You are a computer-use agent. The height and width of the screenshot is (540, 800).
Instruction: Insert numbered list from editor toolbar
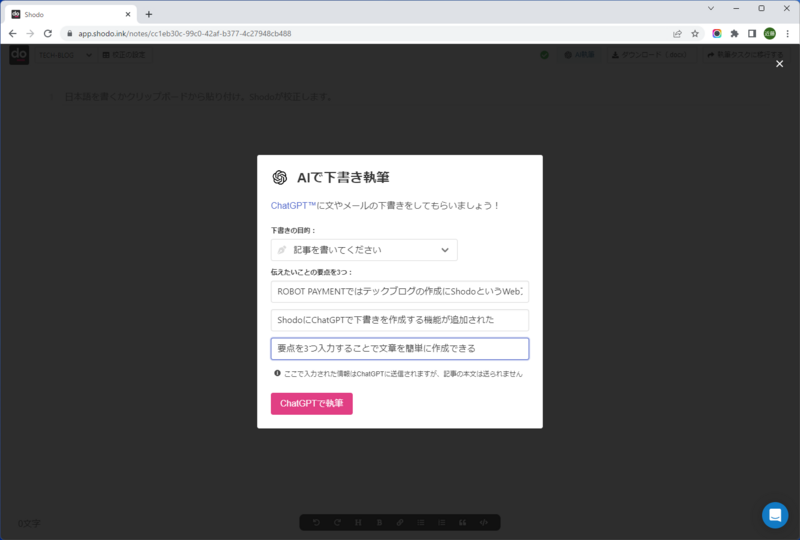pos(442,522)
